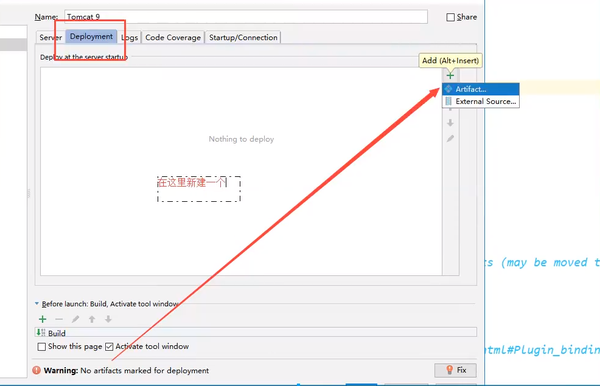The image size is (600, 386).
Task: Click the pencil edit icon beside deploy list
Action: click(x=450, y=138)
